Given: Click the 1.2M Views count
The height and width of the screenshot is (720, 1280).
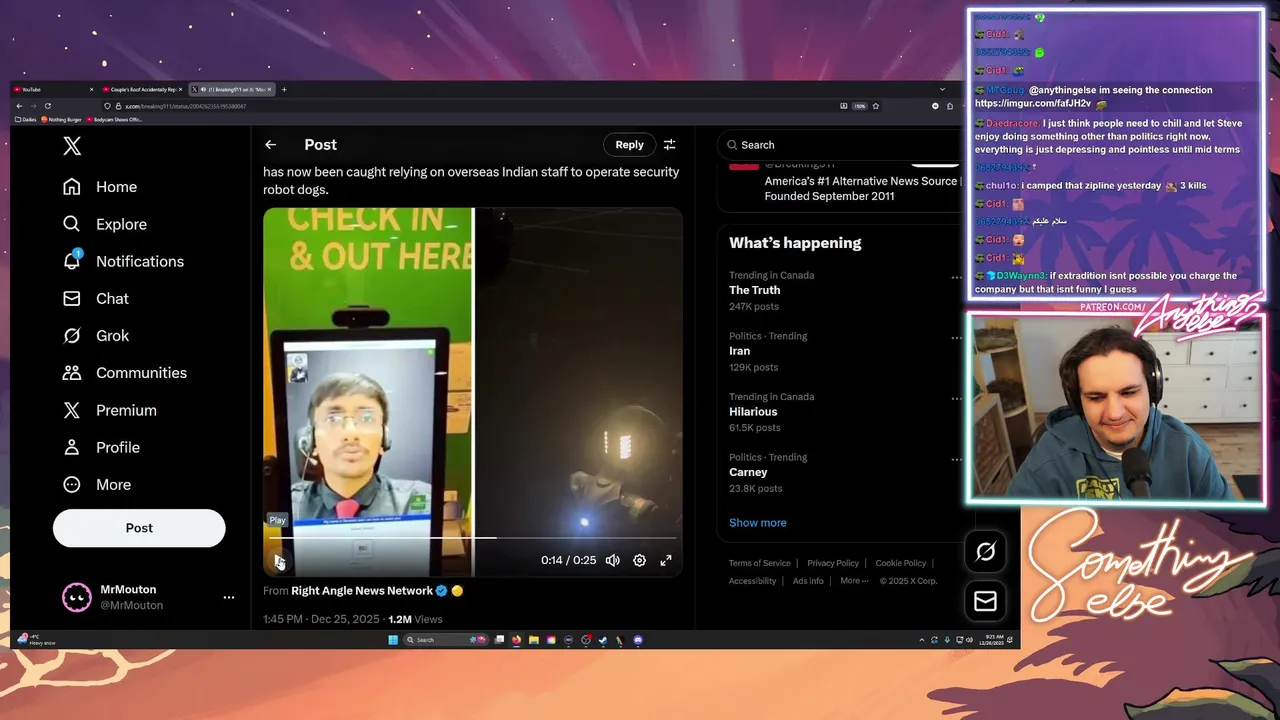Looking at the screenshot, I should tap(415, 620).
